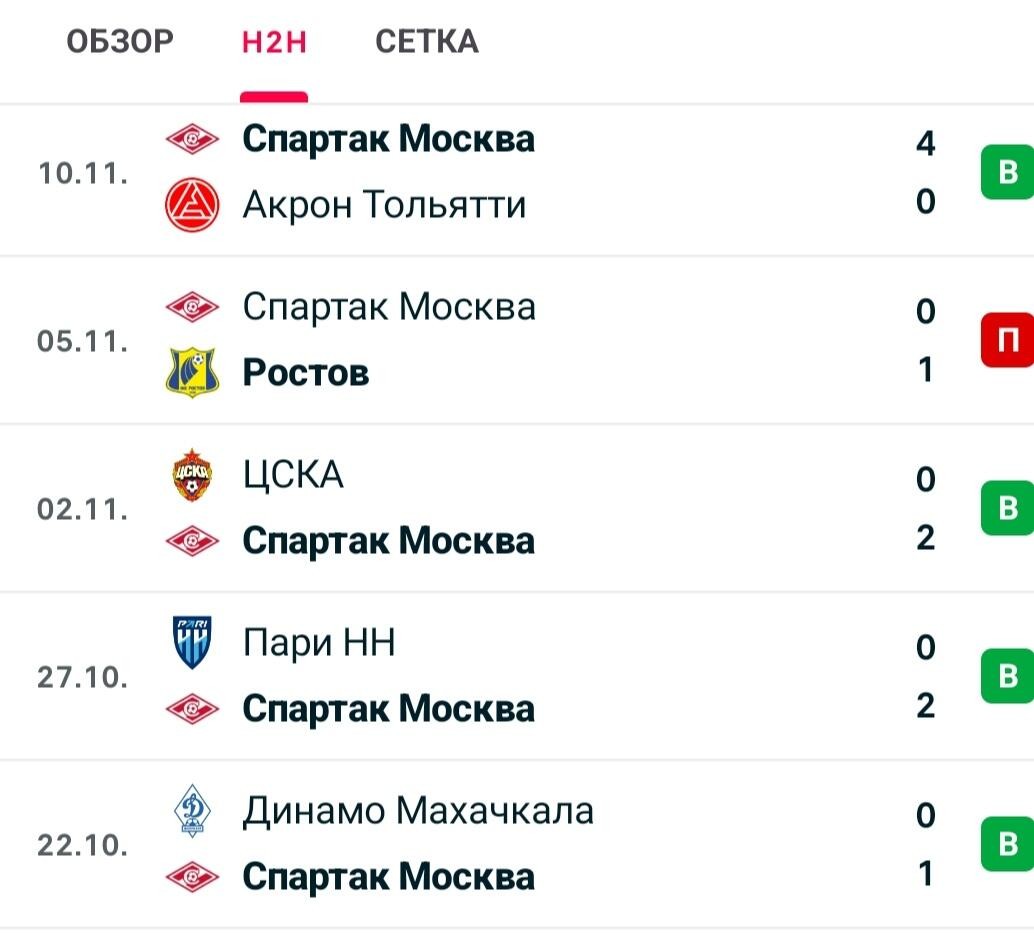The image size is (1034, 936).
Task: Click green В badge for ЦСКА match
Action: (x=1007, y=508)
